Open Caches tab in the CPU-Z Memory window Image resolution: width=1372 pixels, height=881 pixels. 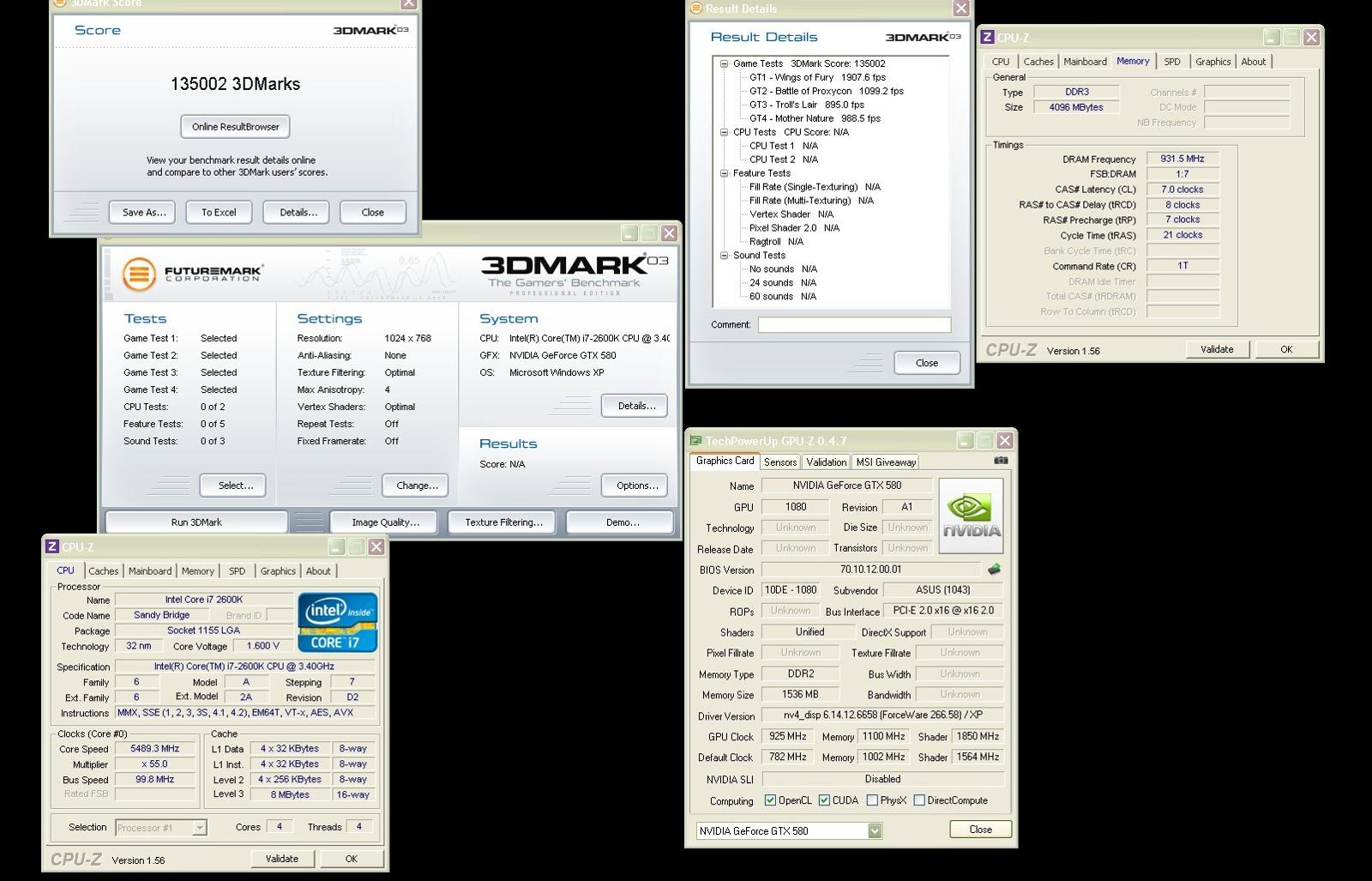[x=1038, y=62]
